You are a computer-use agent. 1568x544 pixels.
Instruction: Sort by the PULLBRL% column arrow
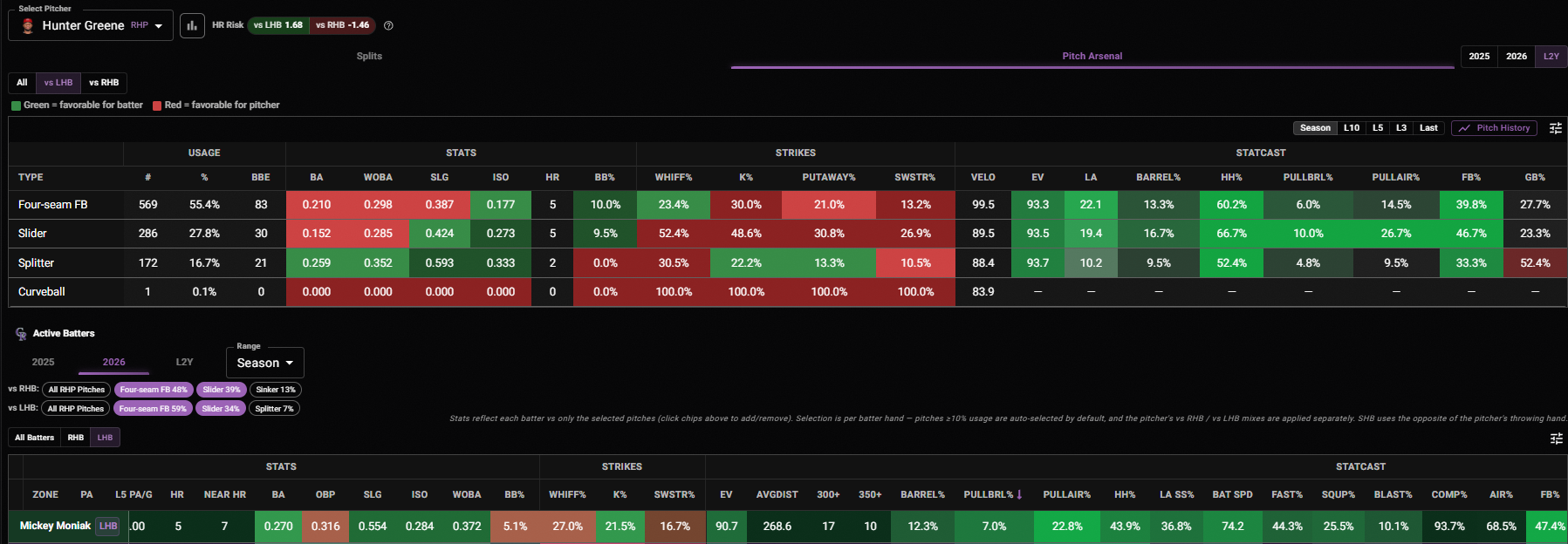(x=1019, y=494)
